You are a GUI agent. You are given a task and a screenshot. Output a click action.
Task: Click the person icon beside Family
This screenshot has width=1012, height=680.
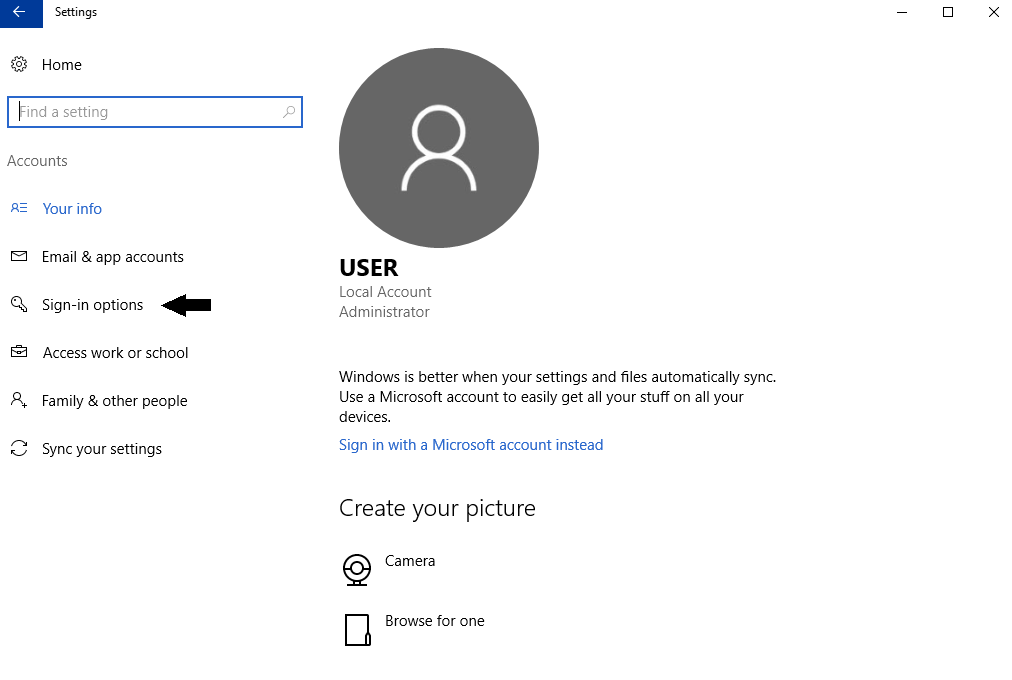click(19, 401)
